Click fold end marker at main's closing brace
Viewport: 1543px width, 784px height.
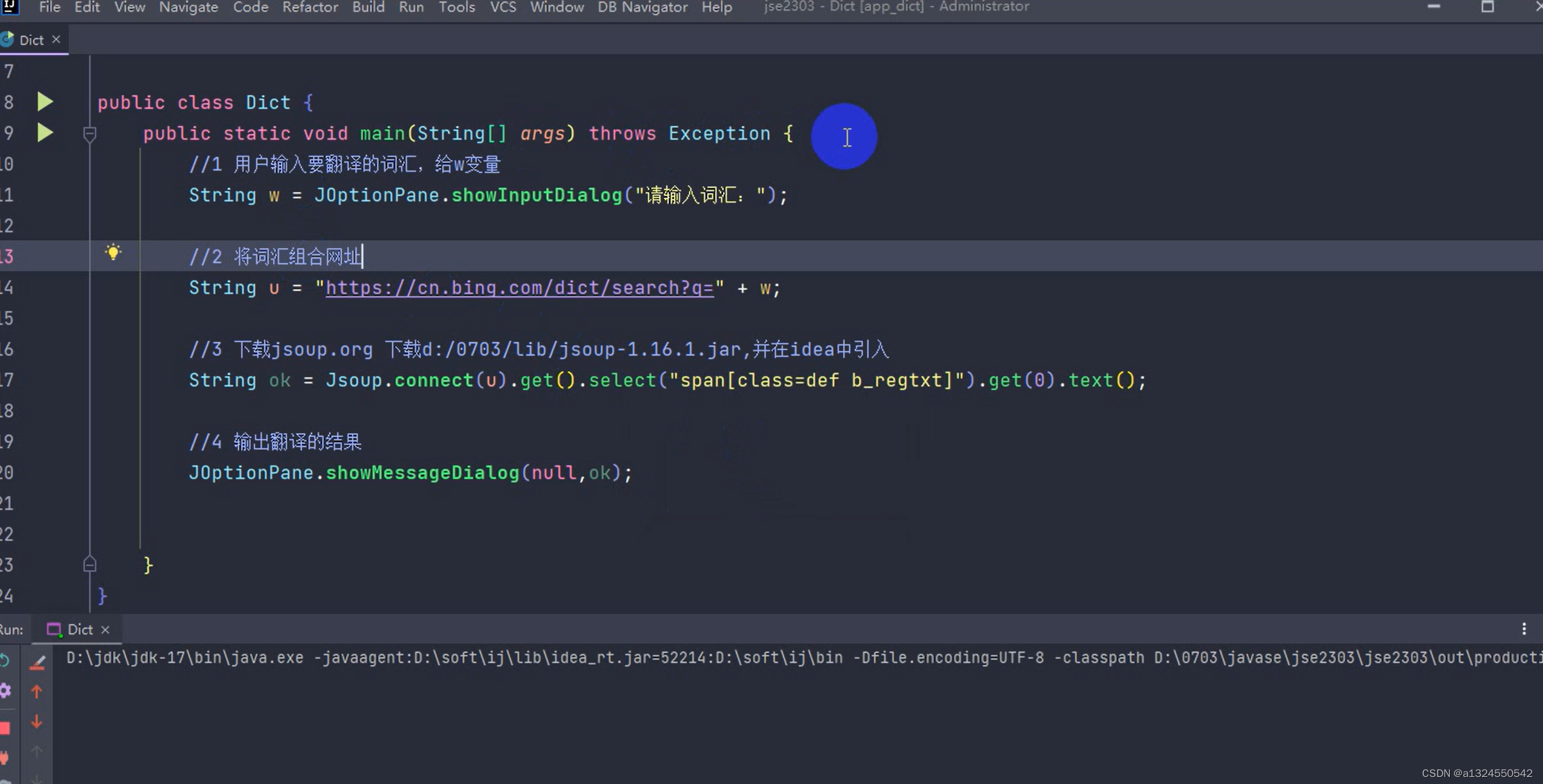[89, 564]
